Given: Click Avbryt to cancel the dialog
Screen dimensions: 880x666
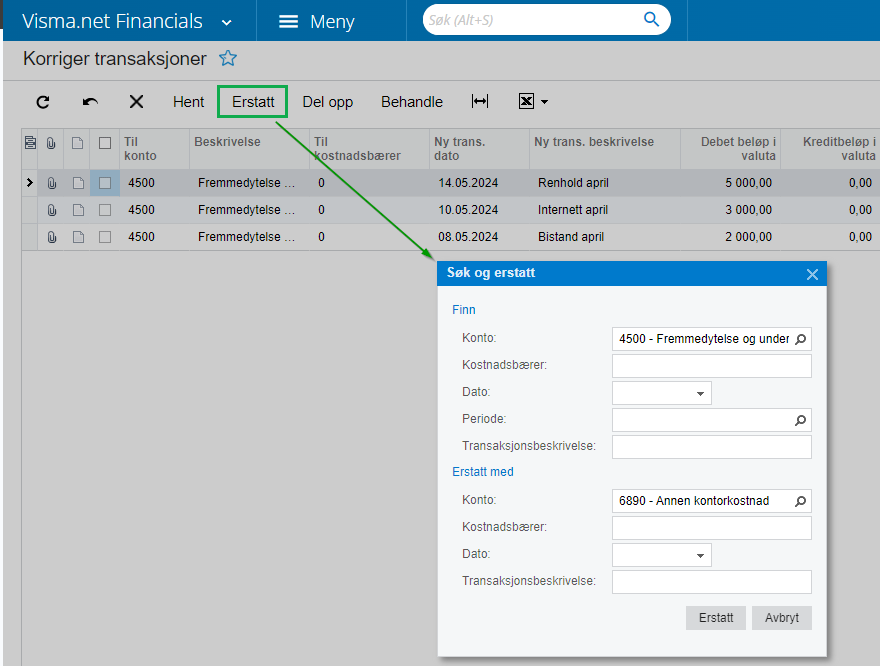Looking at the screenshot, I should (x=782, y=618).
